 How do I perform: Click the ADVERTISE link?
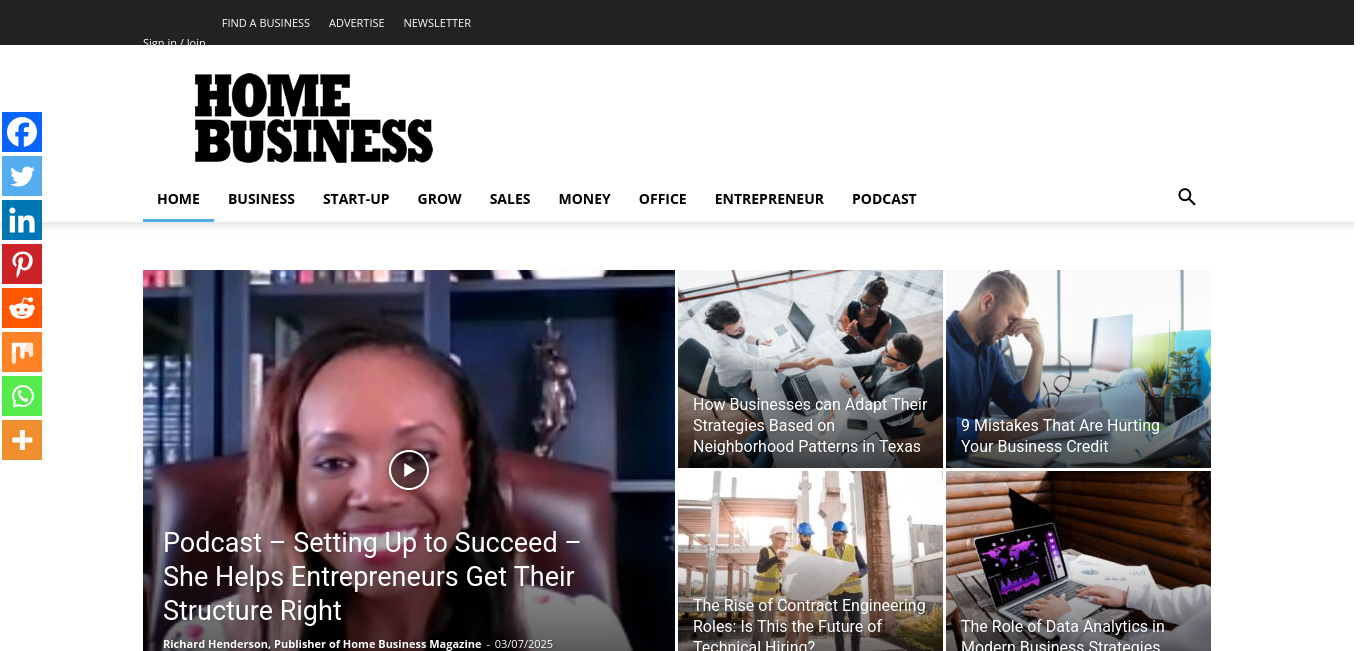click(x=357, y=23)
